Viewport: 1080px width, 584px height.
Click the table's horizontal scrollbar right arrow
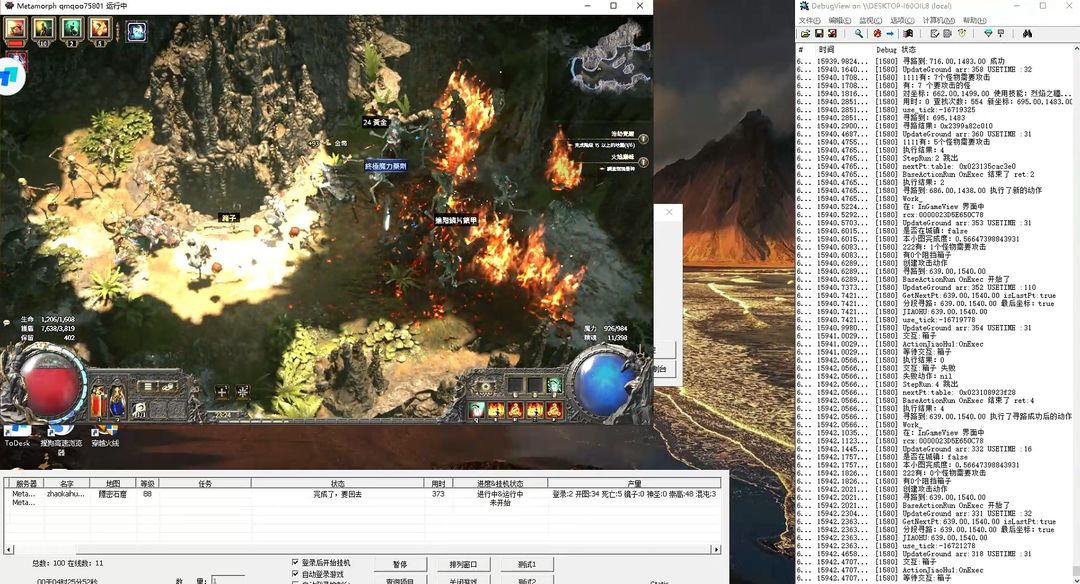(716, 550)
